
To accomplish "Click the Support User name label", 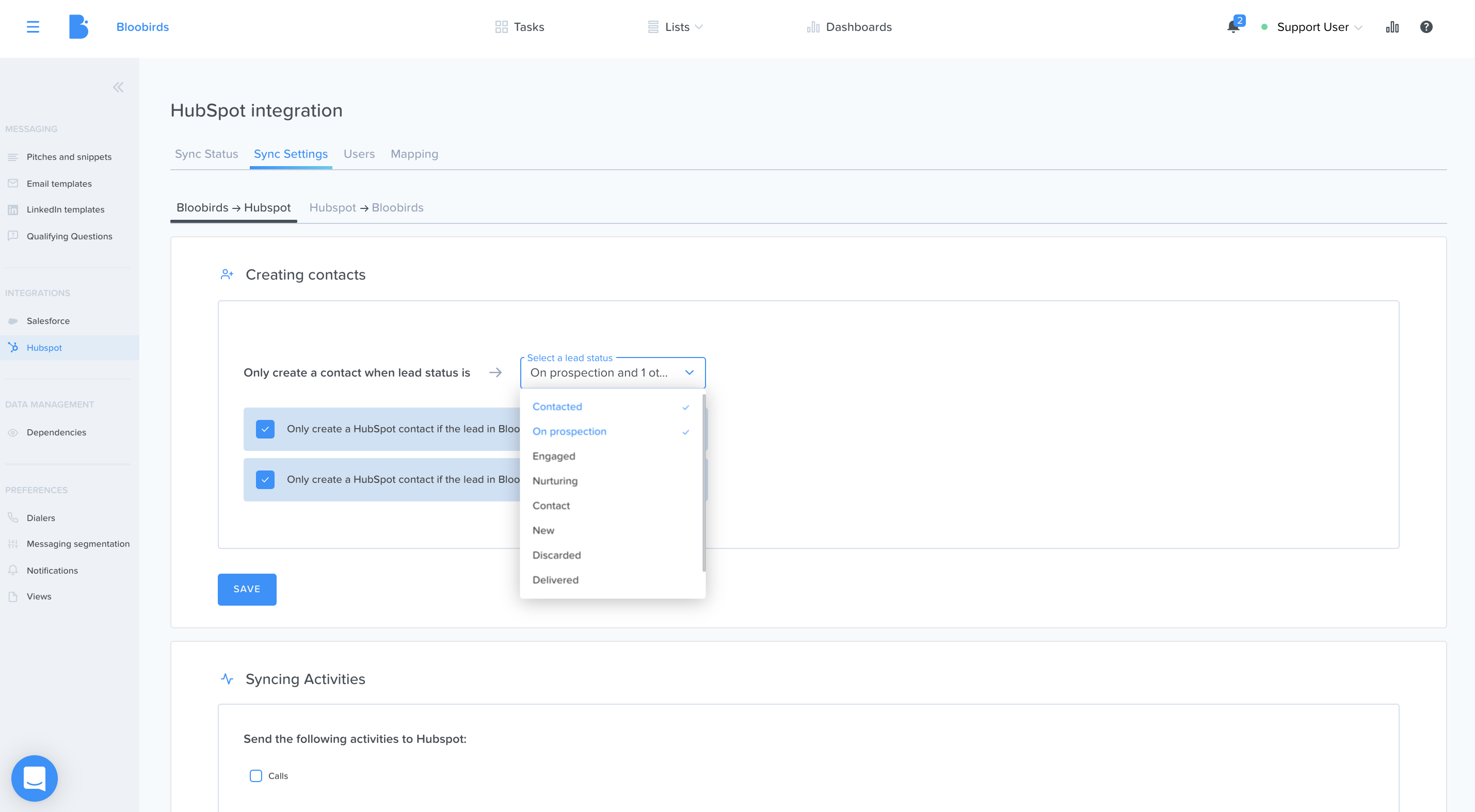I will tap(1312, 27).
